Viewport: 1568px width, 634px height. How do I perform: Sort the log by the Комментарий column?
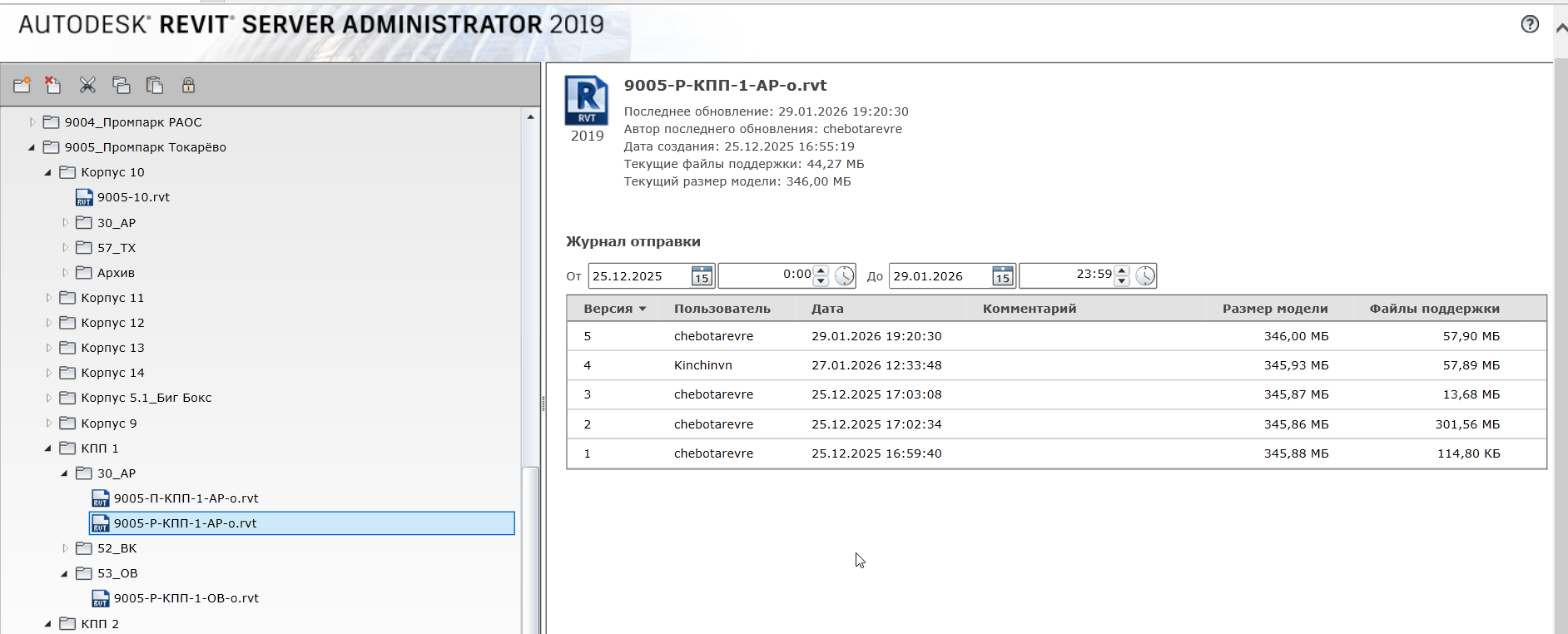point(1030,309)
